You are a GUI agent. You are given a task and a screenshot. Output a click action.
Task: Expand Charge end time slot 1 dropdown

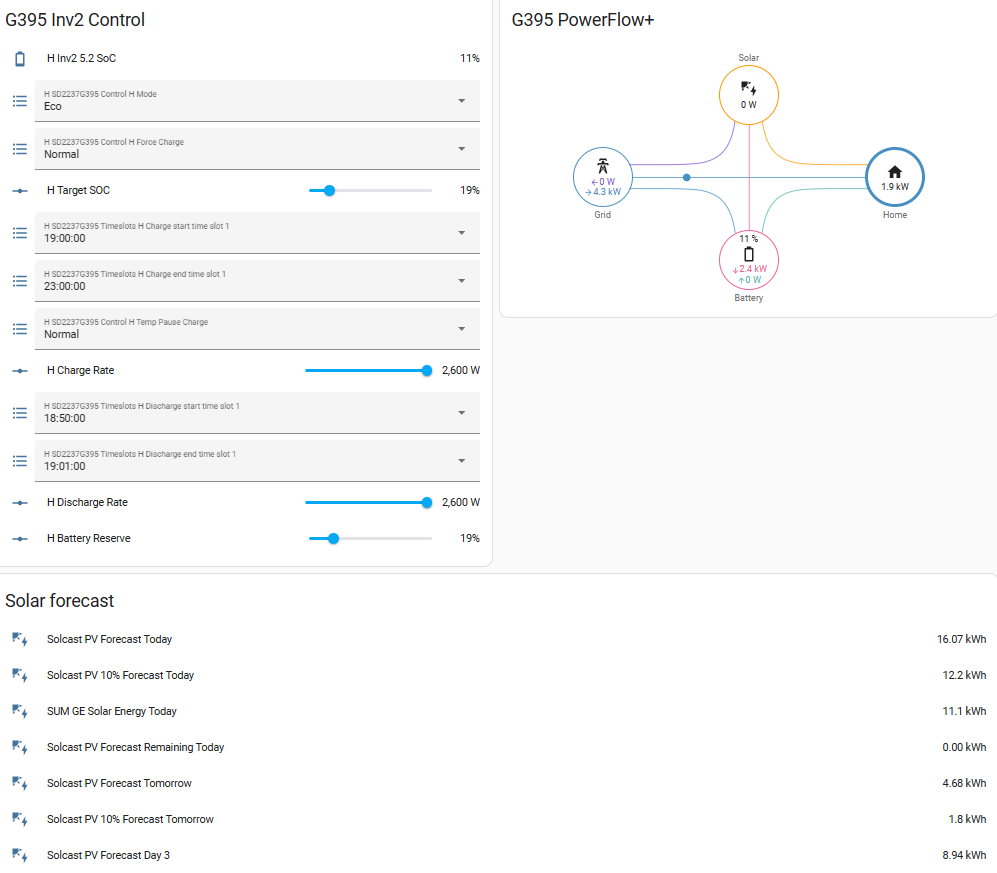[x=258, y=281]
